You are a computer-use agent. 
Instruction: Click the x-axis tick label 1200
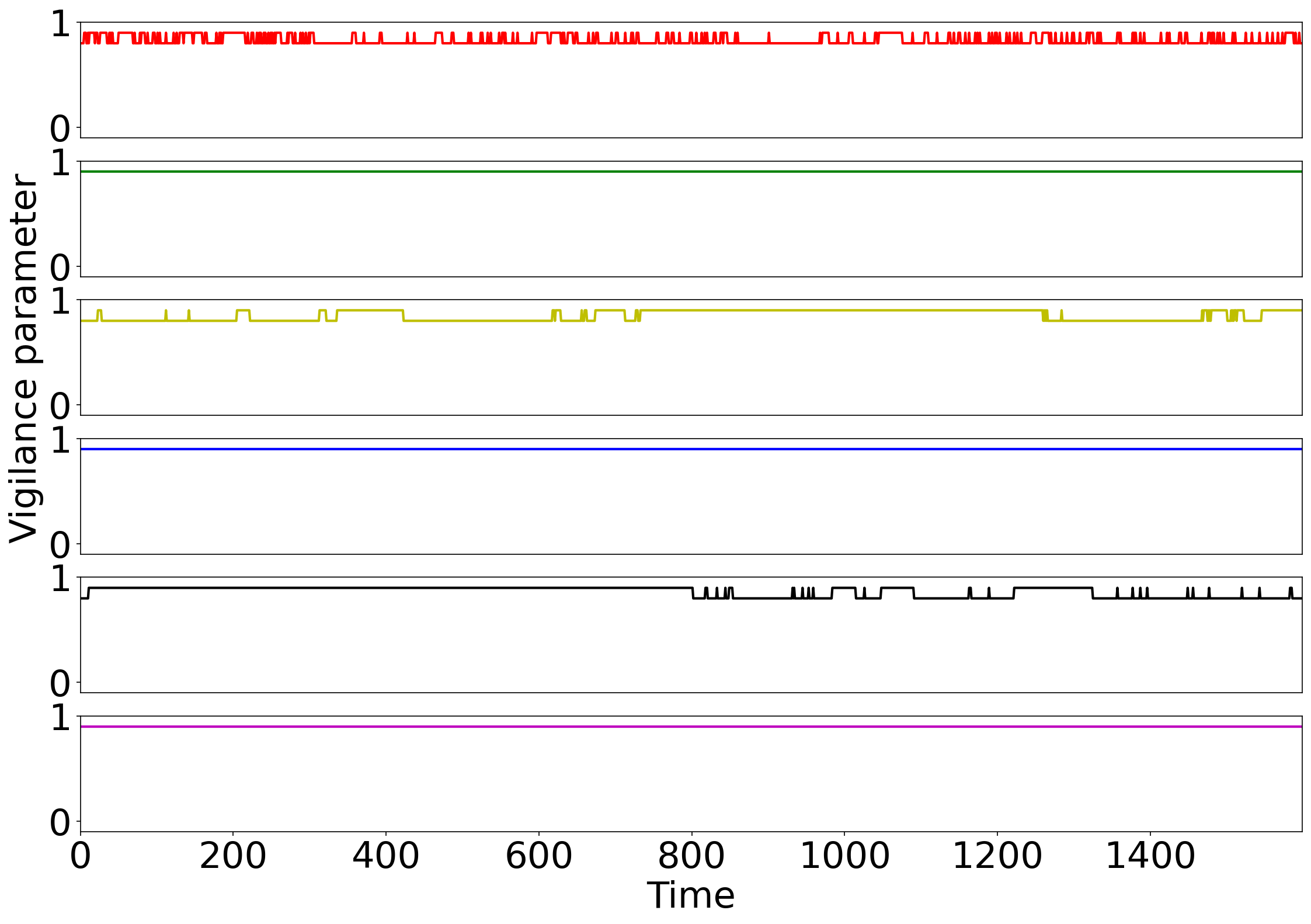coord(997,856)
